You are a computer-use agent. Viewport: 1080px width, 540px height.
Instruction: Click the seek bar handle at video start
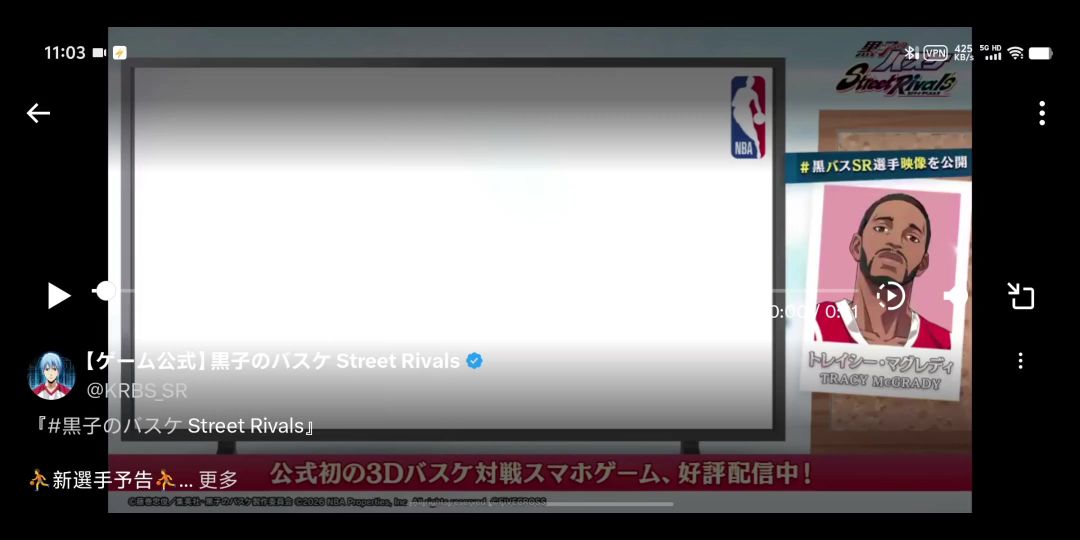105,291
